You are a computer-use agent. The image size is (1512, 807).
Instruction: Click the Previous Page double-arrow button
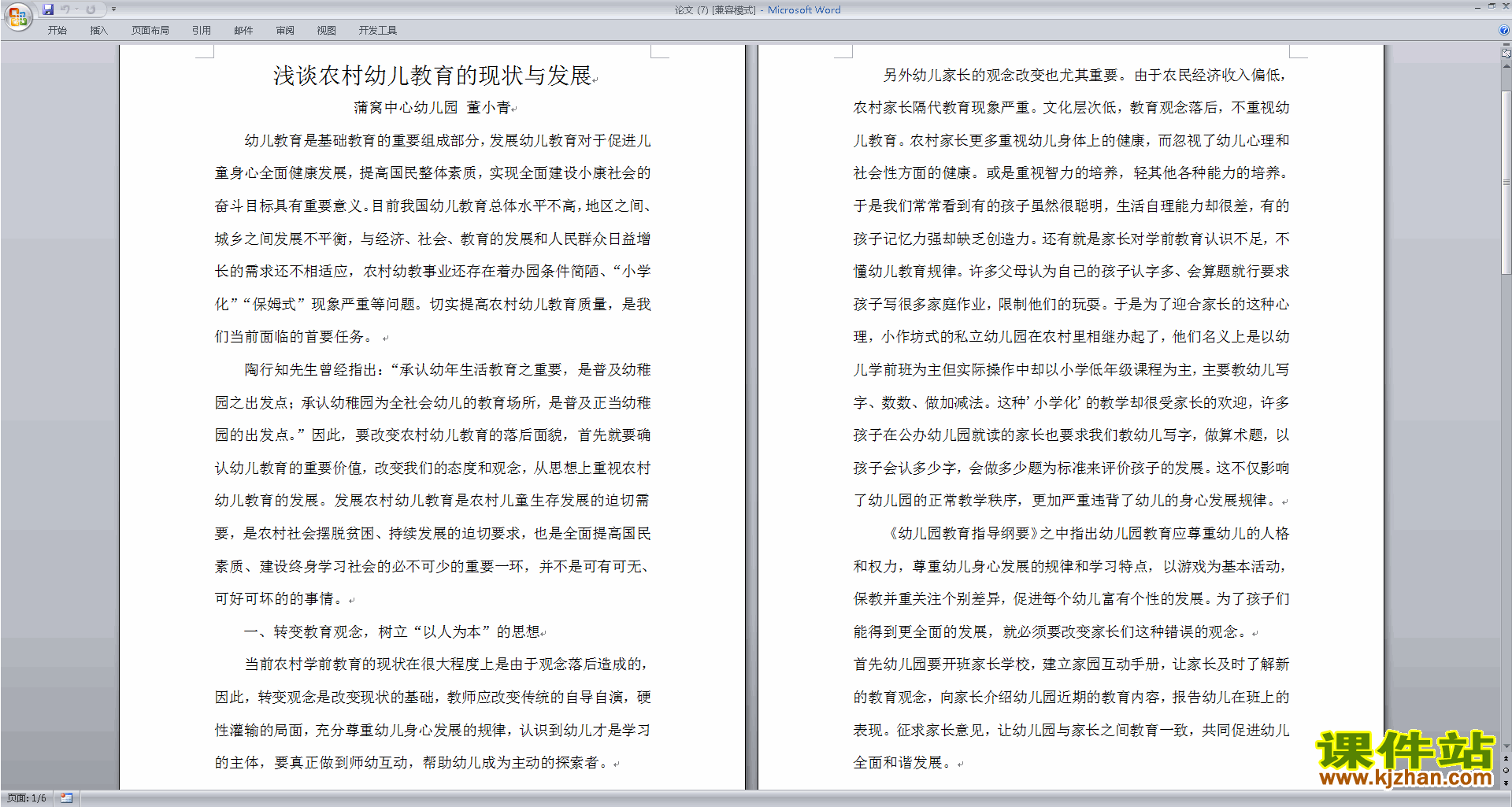coord(1506,759)
